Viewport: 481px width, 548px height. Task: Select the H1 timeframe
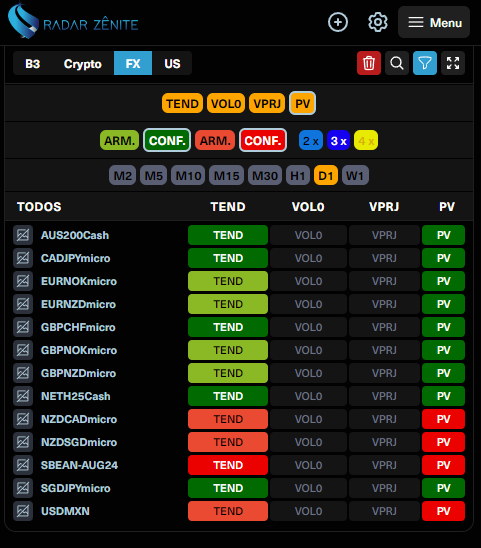[298, 175]
